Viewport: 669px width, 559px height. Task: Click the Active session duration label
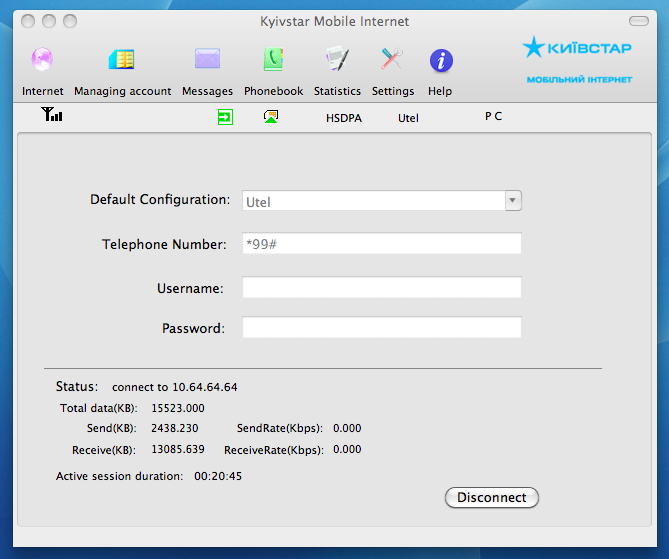119,476
